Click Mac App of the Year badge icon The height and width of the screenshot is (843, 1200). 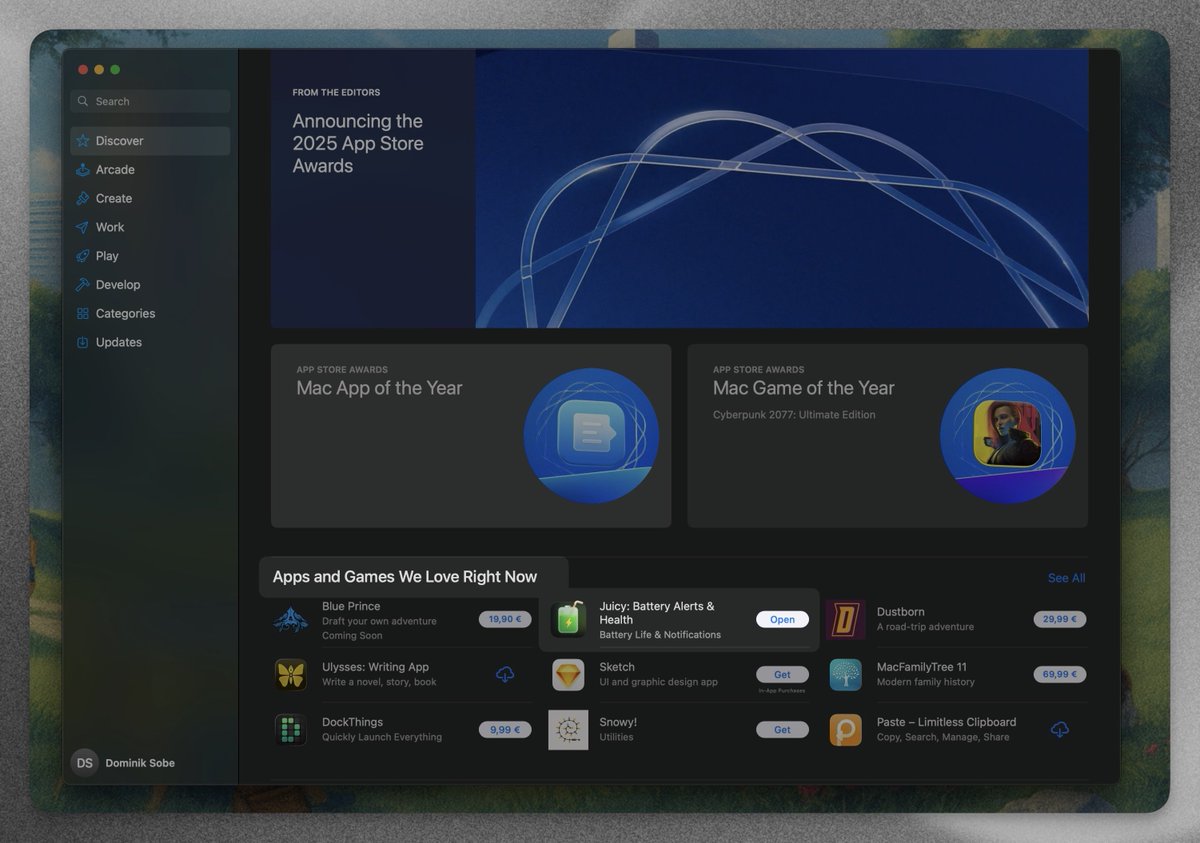pos(591,436)
